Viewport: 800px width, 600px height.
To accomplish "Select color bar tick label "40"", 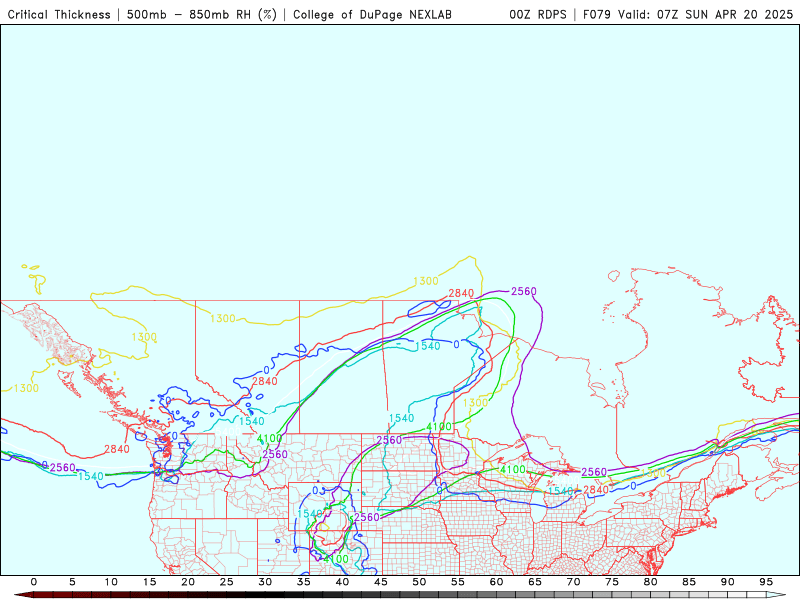I will [342, 582].
